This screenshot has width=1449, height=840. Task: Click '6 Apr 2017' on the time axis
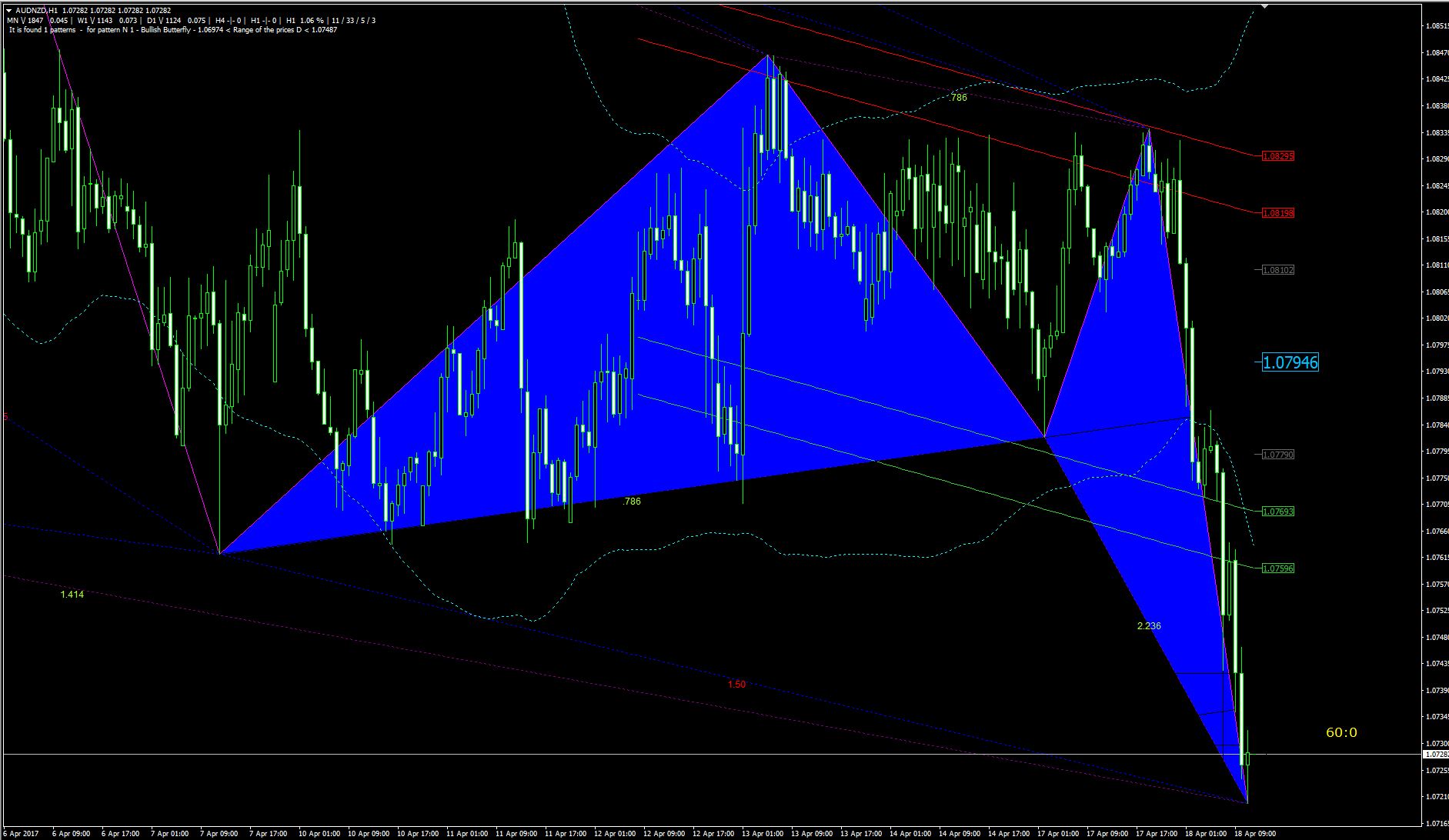[21, 834]
